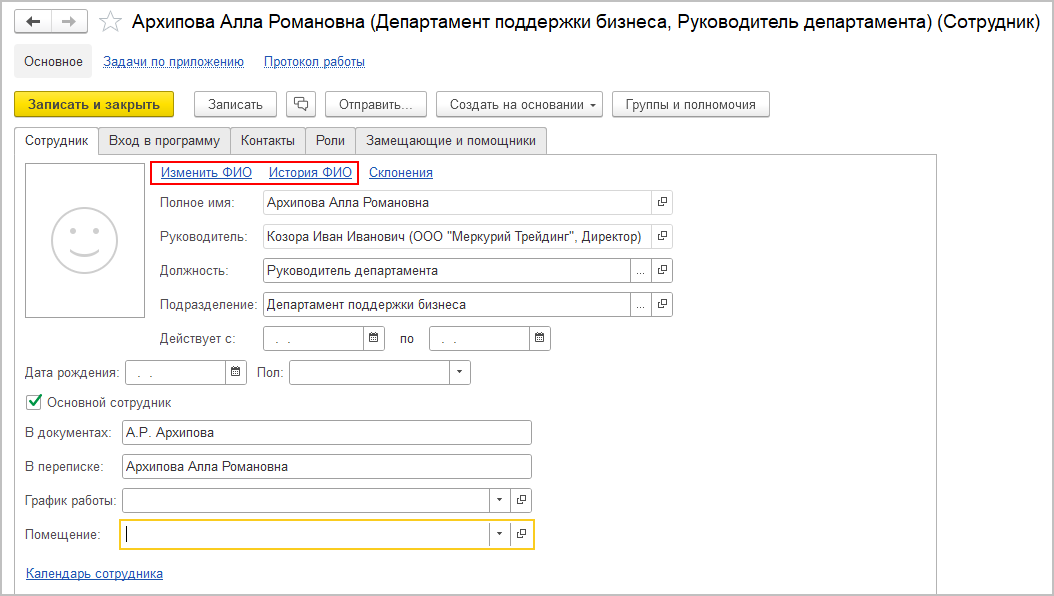
Task: Click the Изменить ФИО link
Action: (x=206, y=172)
